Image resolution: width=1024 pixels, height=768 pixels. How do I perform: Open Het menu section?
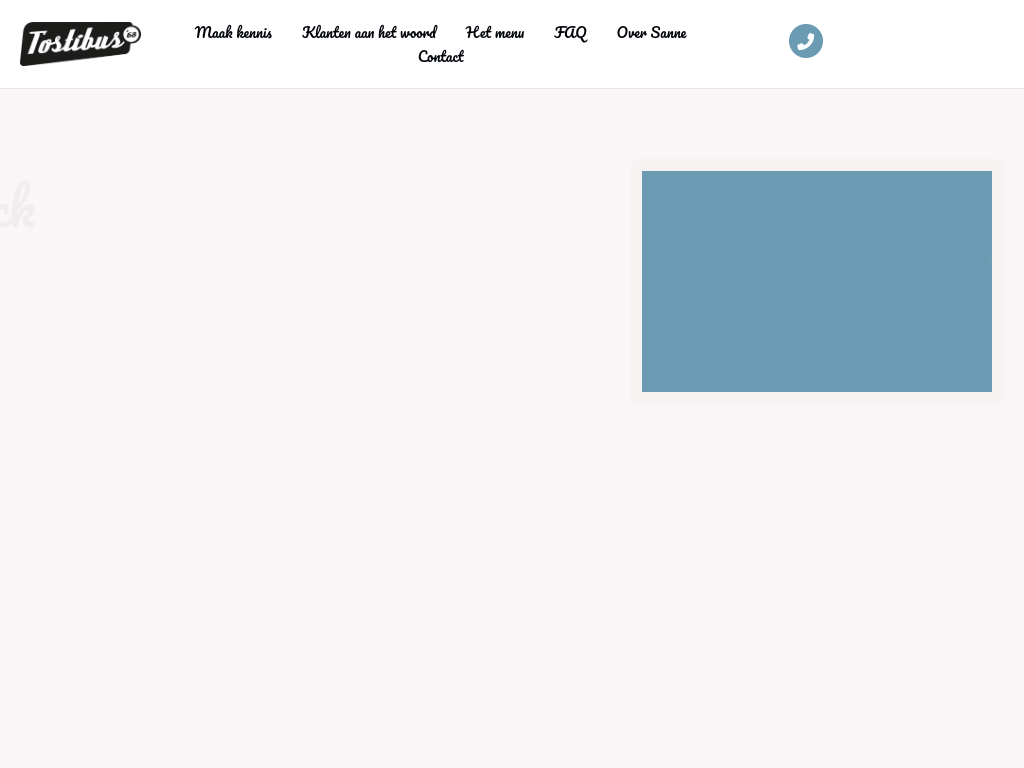[x=494, y=33]
